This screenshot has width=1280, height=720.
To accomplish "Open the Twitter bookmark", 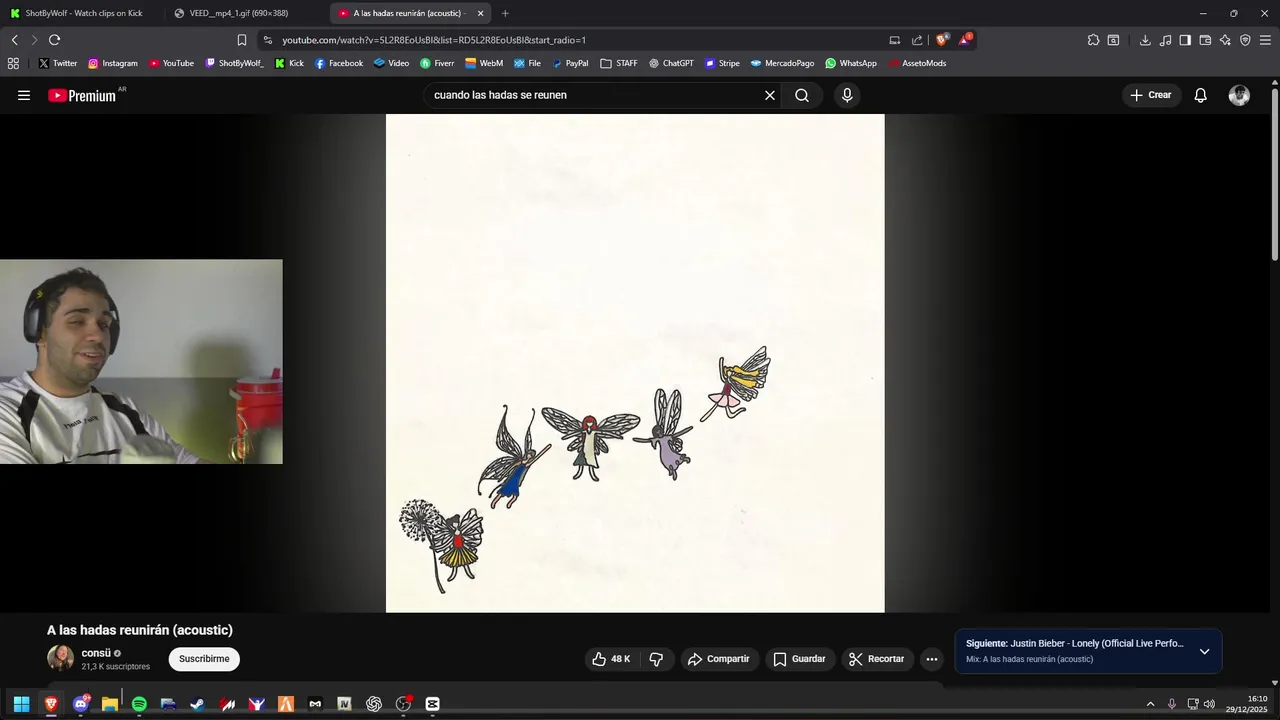I will [x=57, y=63].
